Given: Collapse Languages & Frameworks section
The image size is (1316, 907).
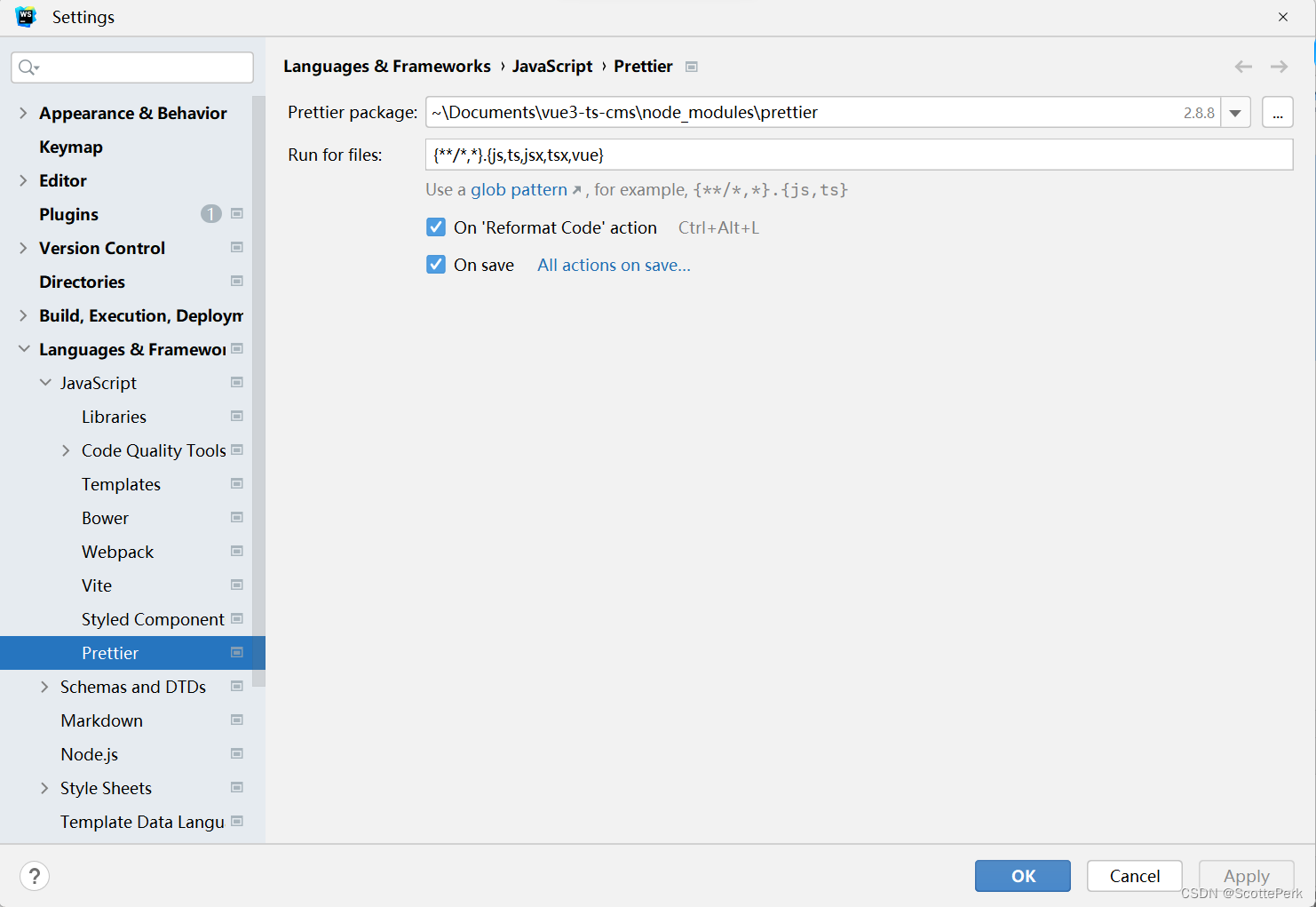Looking at the screenshot, I should point(24,349).
